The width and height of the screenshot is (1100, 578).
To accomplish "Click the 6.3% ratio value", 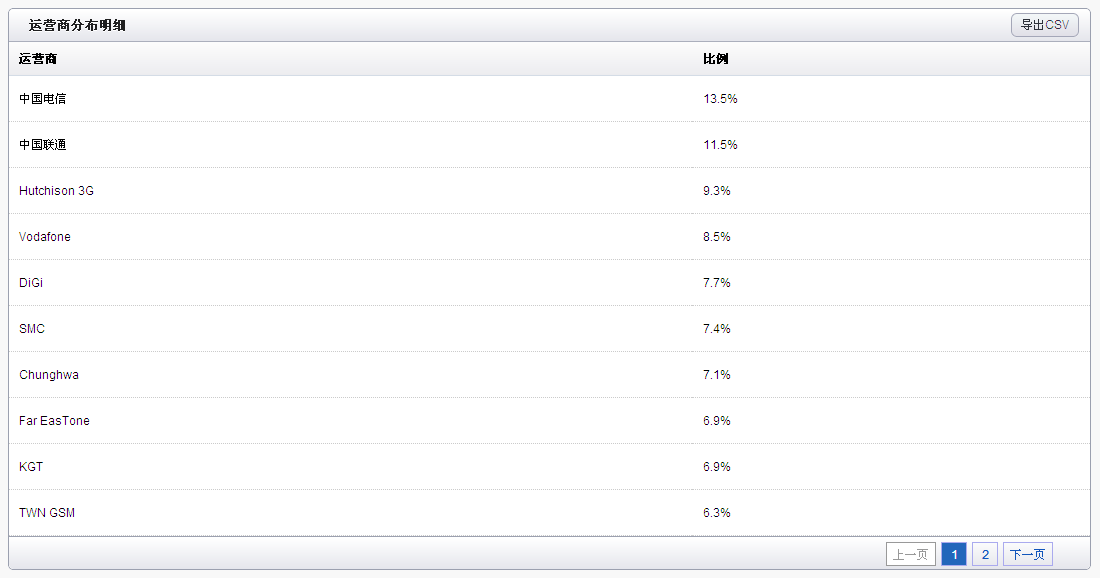I will click(717, 513).
